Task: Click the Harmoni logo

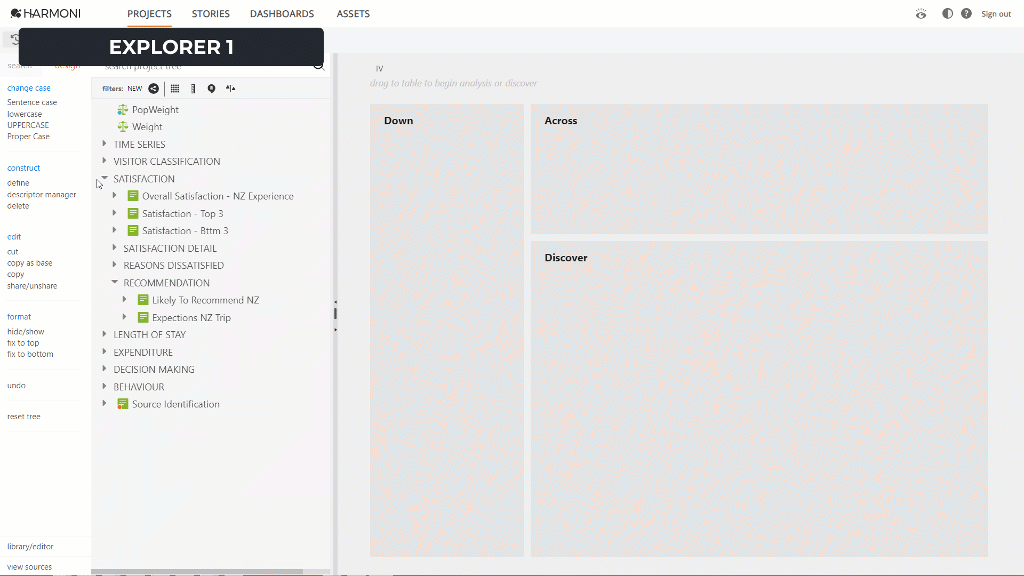Action: [x=46, y=14]
